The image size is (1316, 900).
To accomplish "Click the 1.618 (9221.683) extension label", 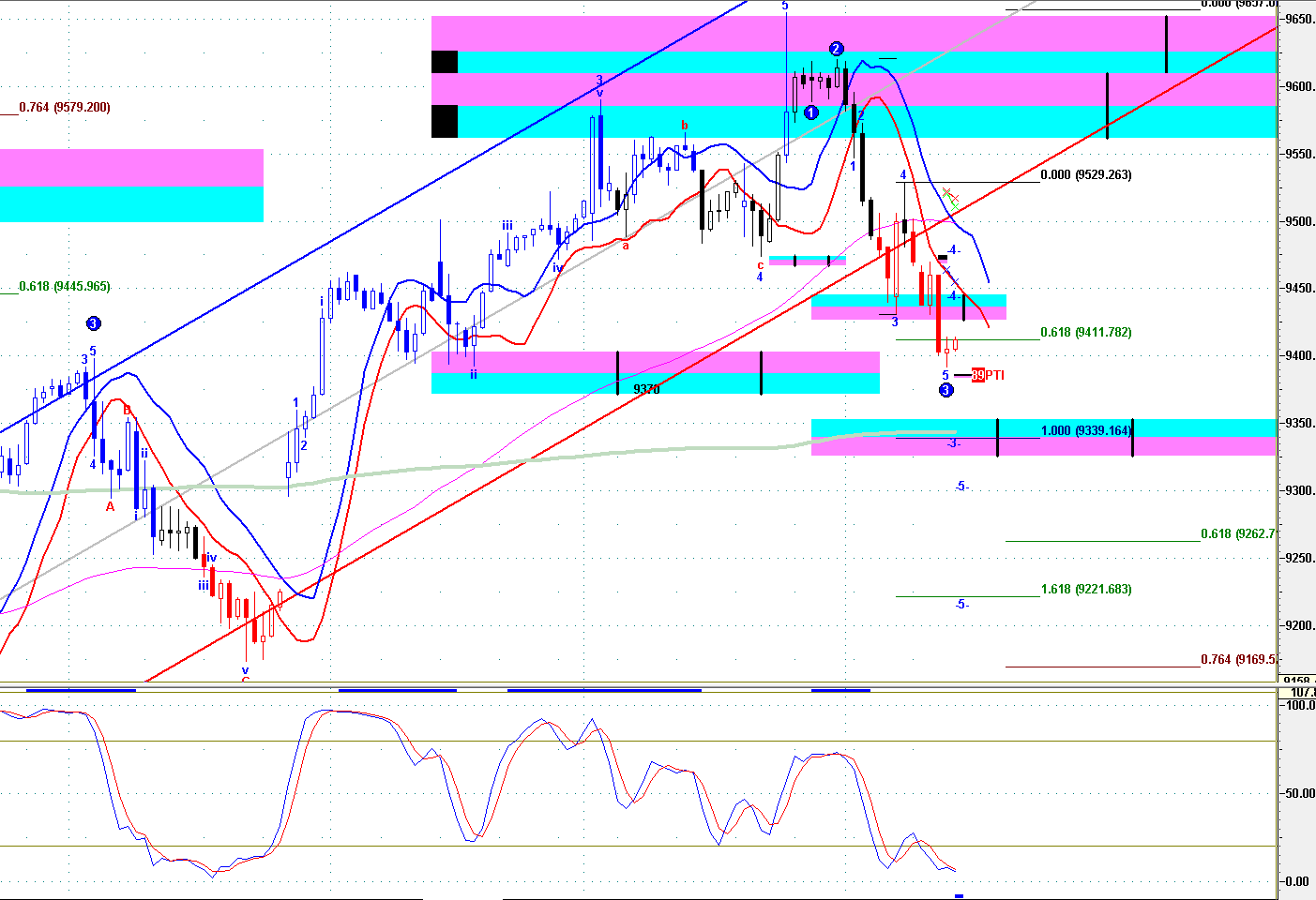I will click(1086, 590).
